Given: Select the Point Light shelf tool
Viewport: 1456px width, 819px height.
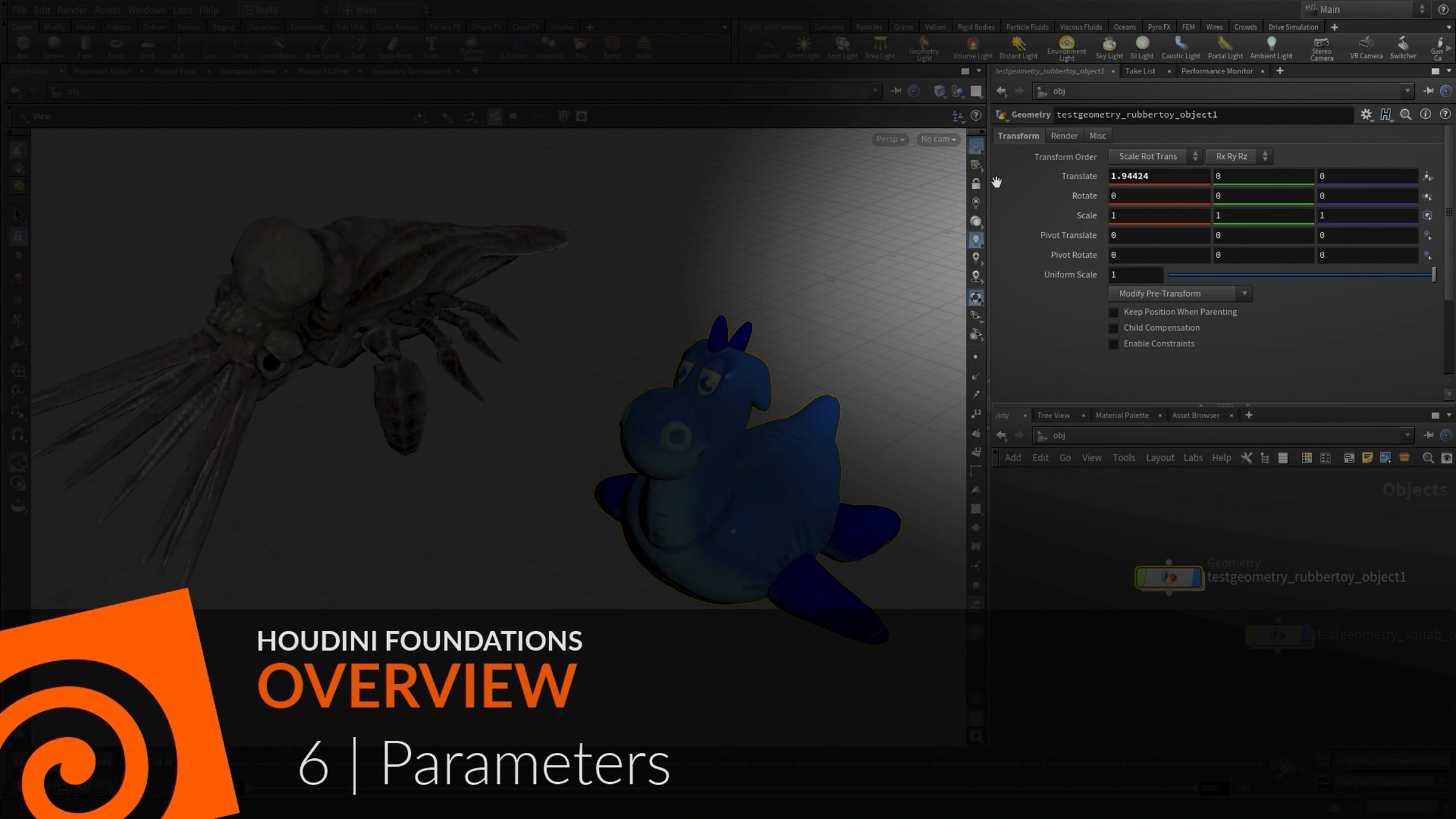Looking at the screenshot, I should click(x=803, y=46).
